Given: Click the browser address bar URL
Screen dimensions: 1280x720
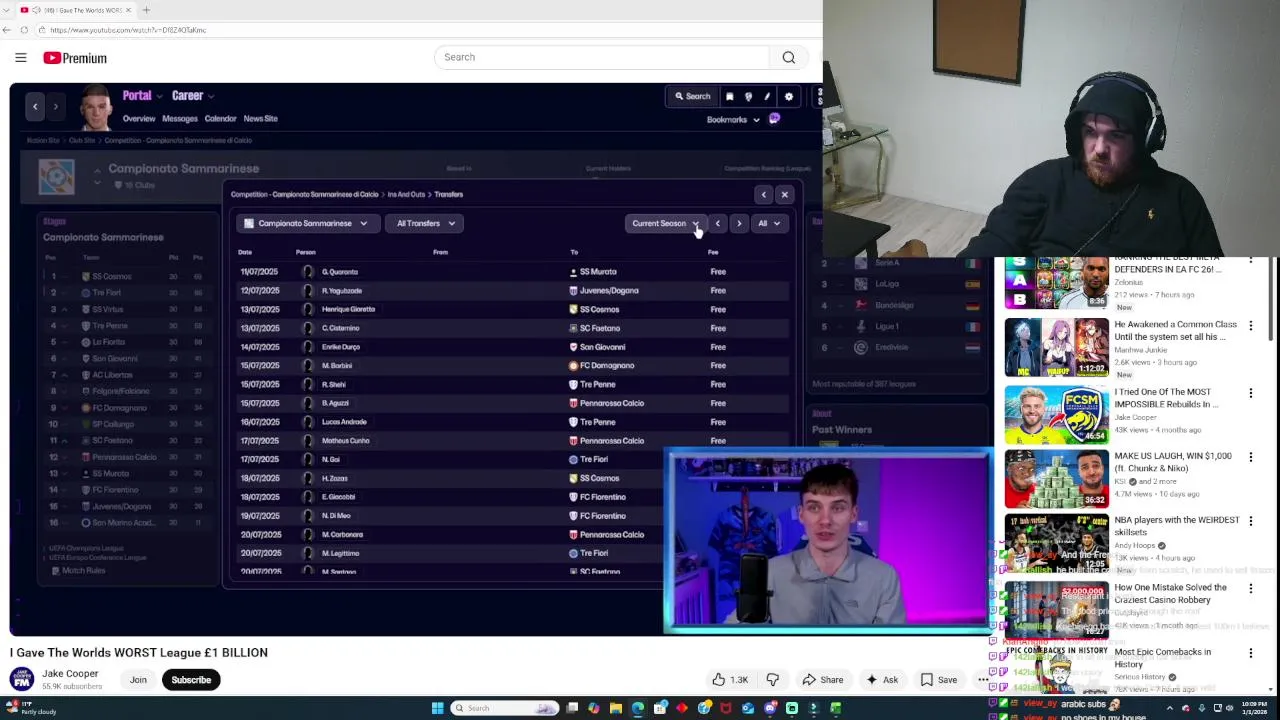Looking at the screenshot, I should pos(128,30).
